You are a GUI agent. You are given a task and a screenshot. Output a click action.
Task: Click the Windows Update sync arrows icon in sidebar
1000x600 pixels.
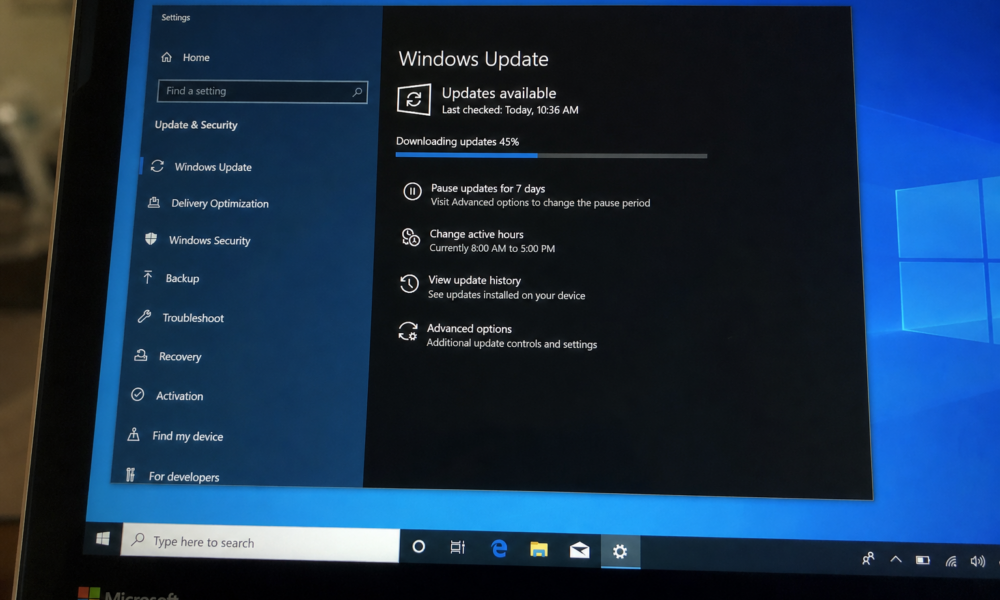point(158,166)
